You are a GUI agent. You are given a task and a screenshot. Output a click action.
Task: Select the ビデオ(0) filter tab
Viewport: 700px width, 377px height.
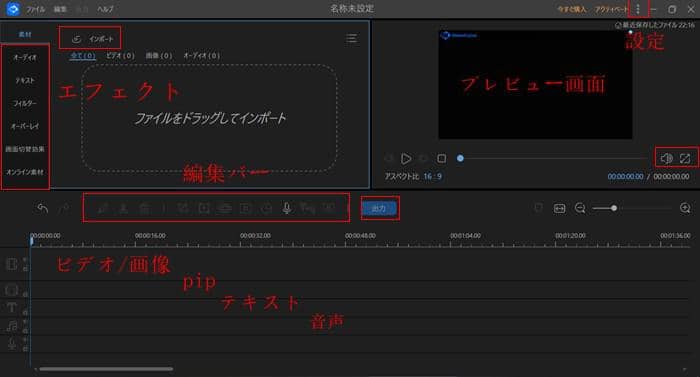pos(120,56)
